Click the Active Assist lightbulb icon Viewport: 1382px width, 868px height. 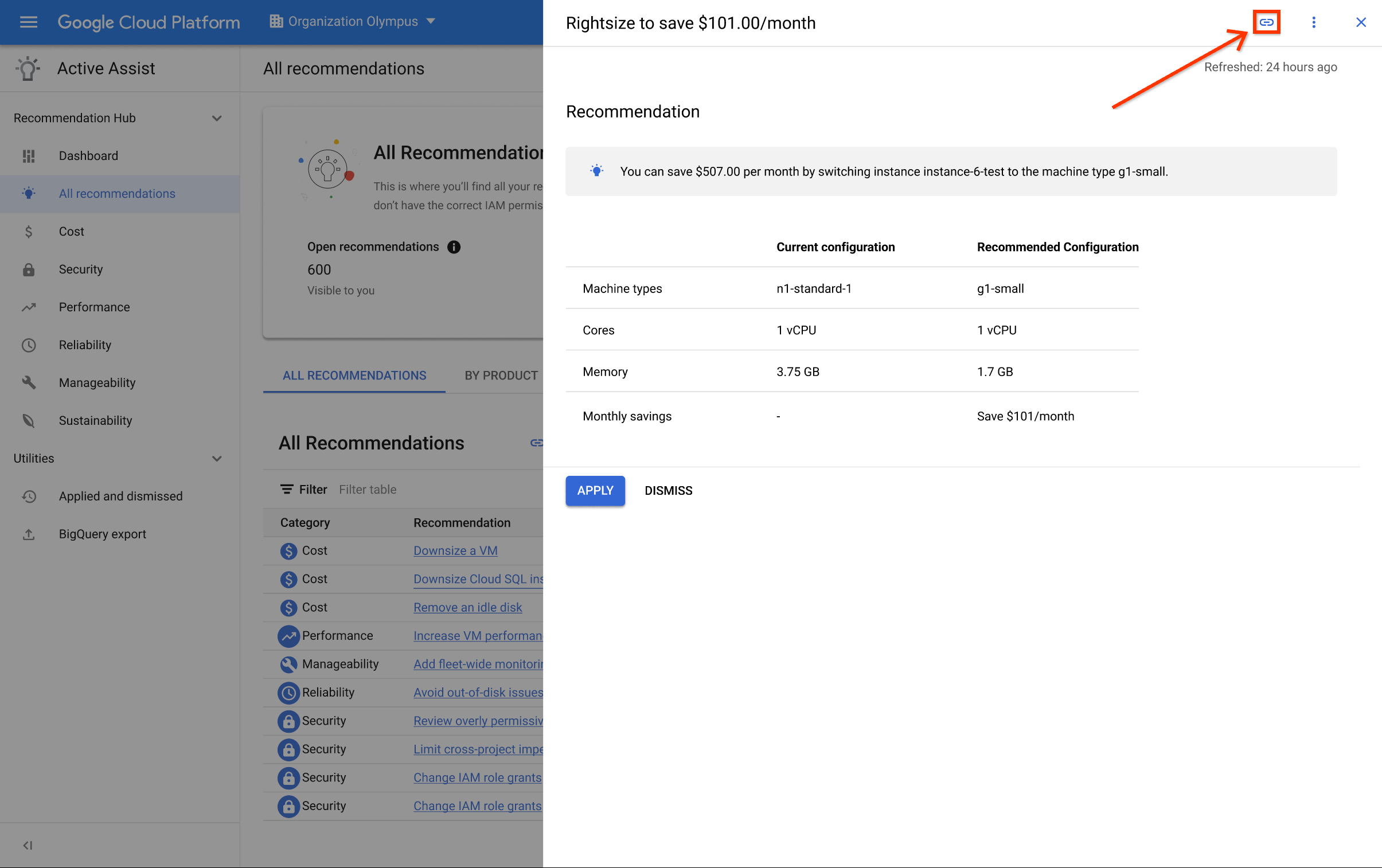(27, 68)
